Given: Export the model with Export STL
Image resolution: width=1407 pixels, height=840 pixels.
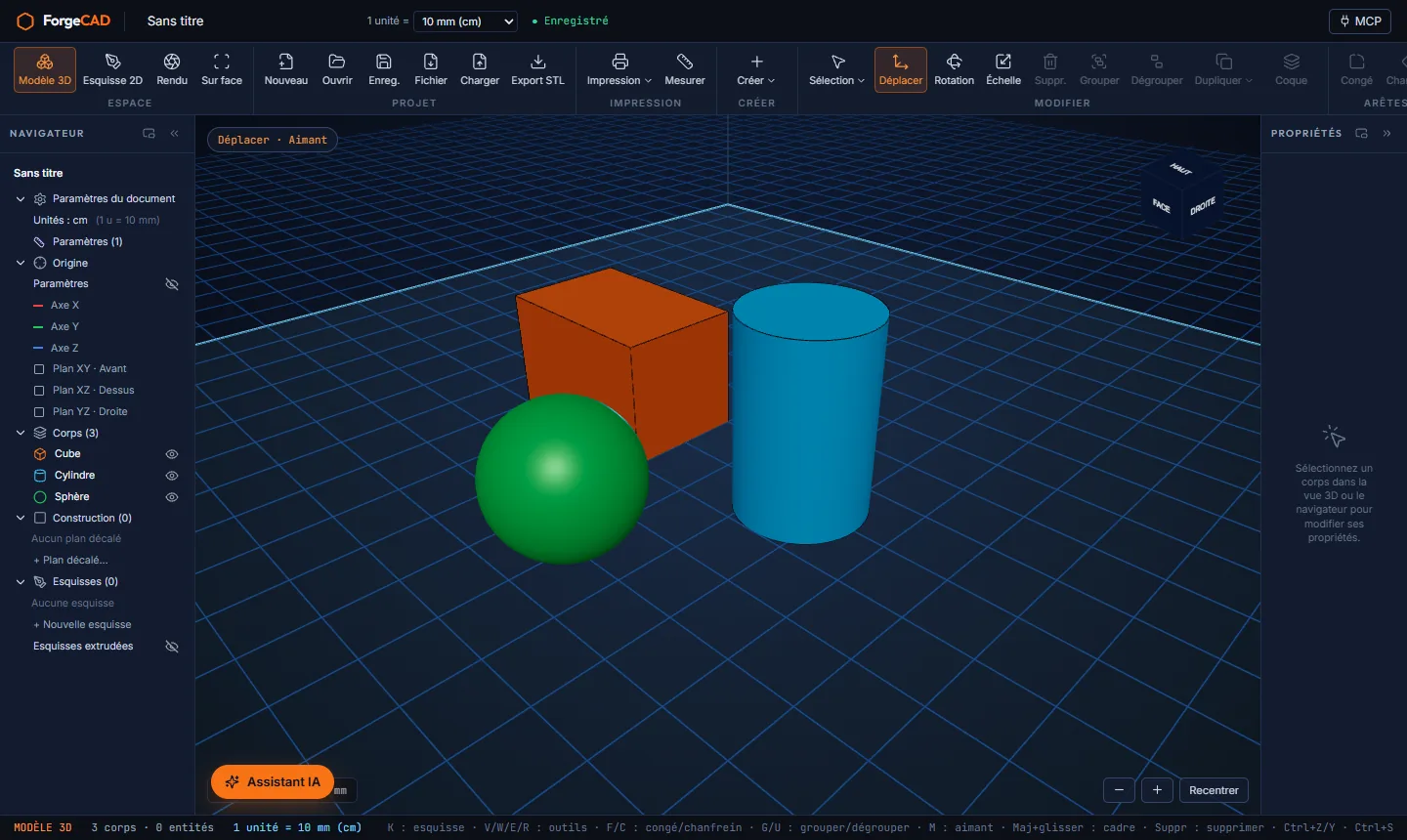Looking at the screenshot, I should 538,69.
